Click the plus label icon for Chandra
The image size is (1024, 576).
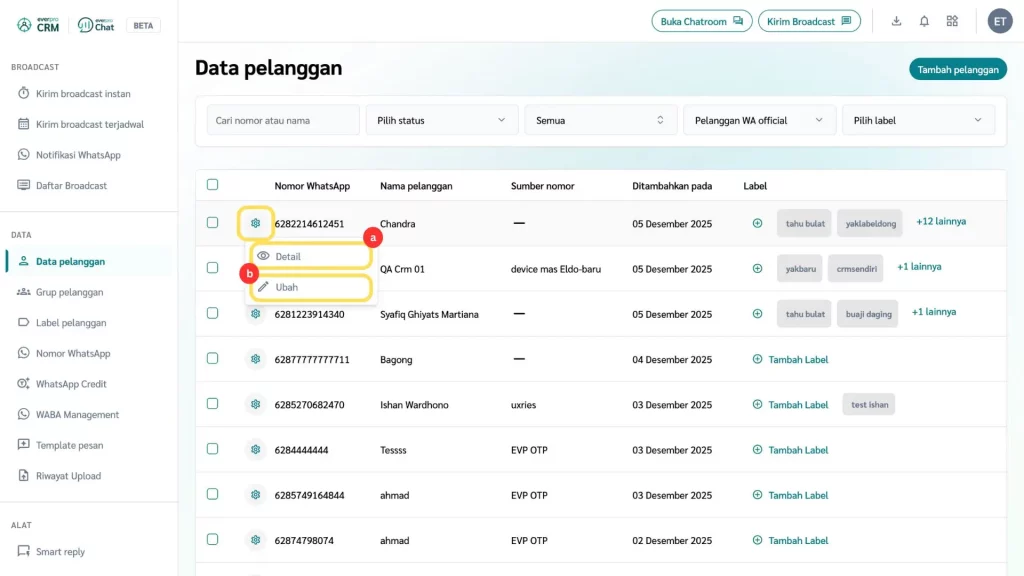pos(757,223)
